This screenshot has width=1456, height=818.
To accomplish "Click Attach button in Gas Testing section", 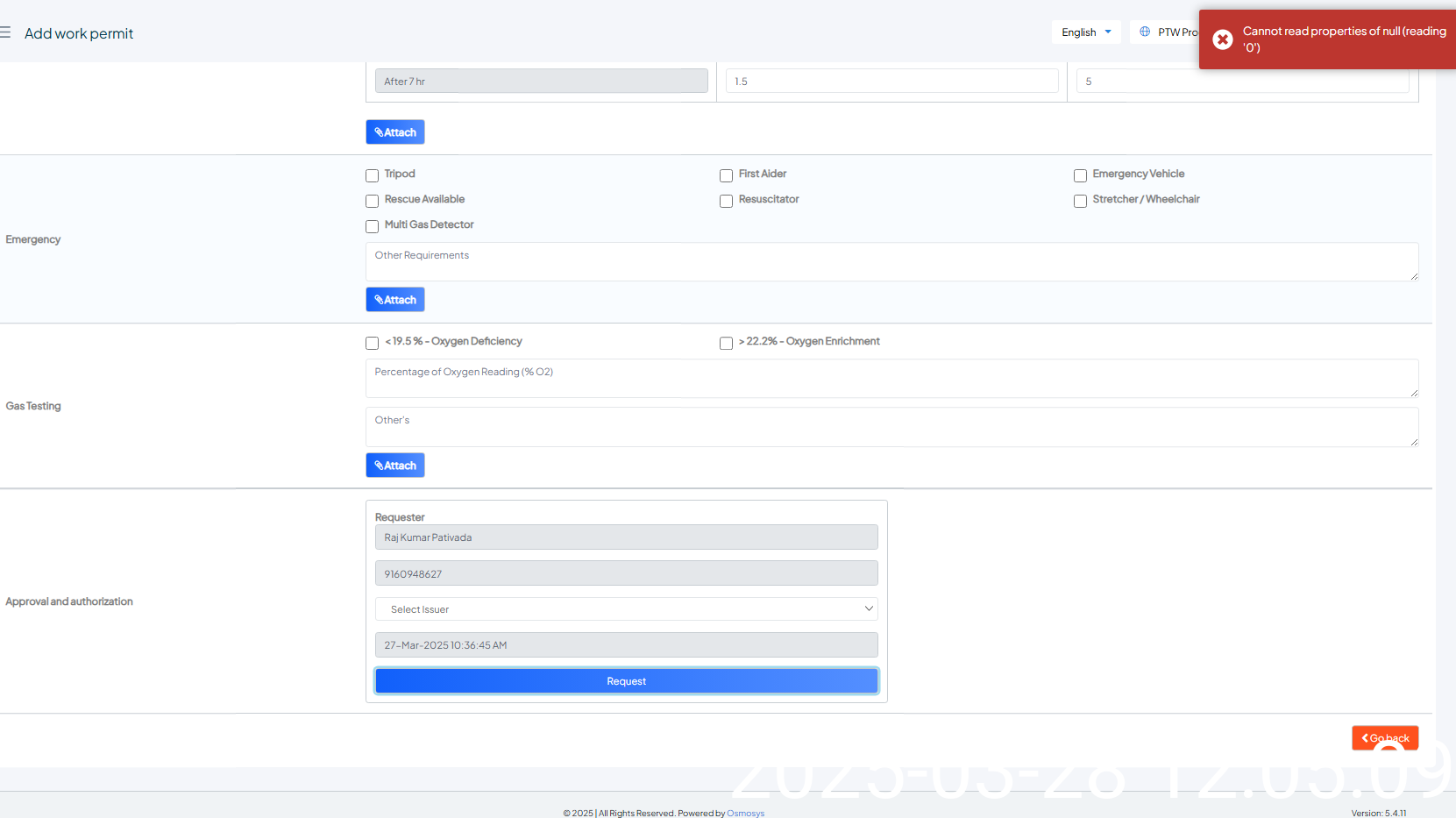I will tap(394, 466).
